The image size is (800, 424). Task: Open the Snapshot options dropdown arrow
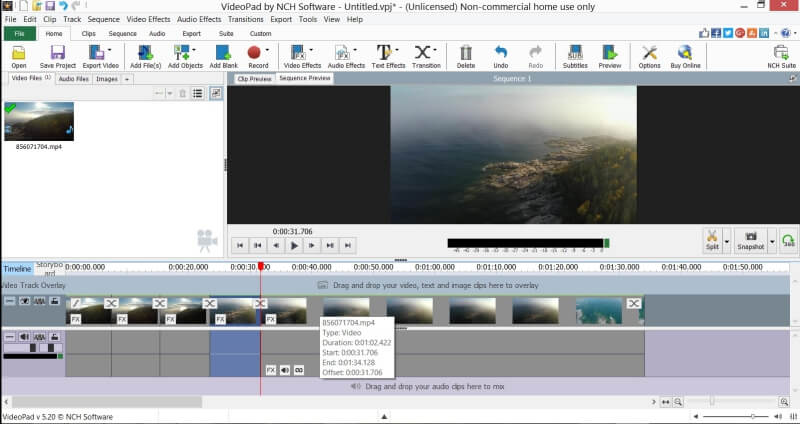click(772, 241)
